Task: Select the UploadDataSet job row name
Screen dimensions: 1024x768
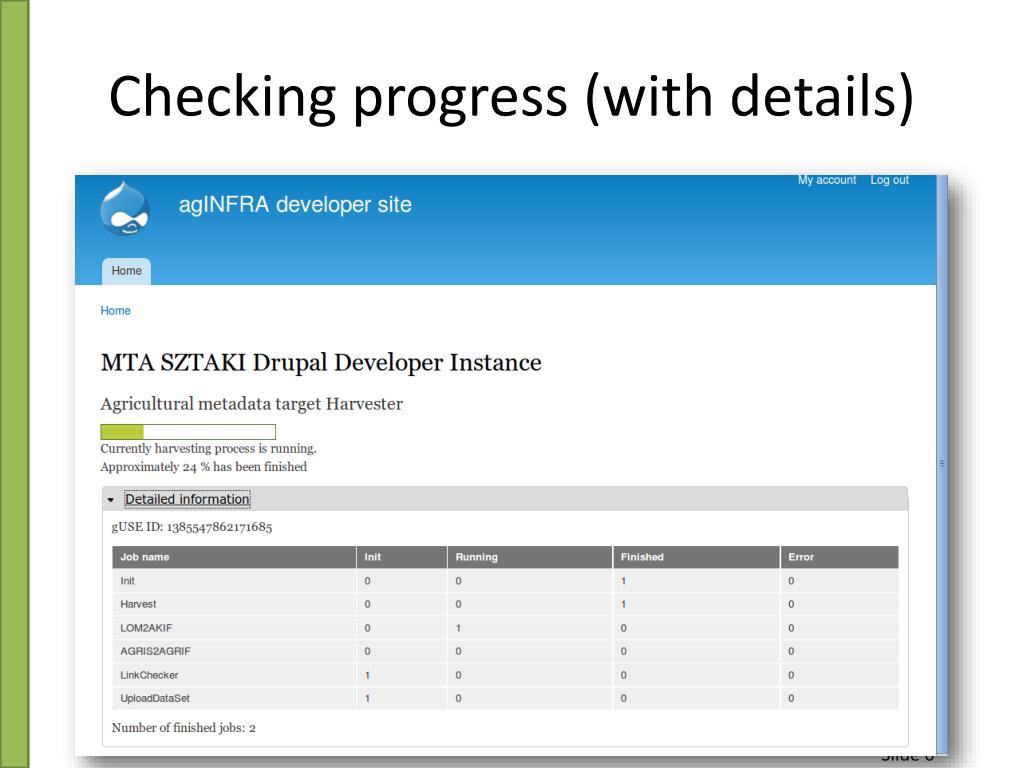Action: 155,699
